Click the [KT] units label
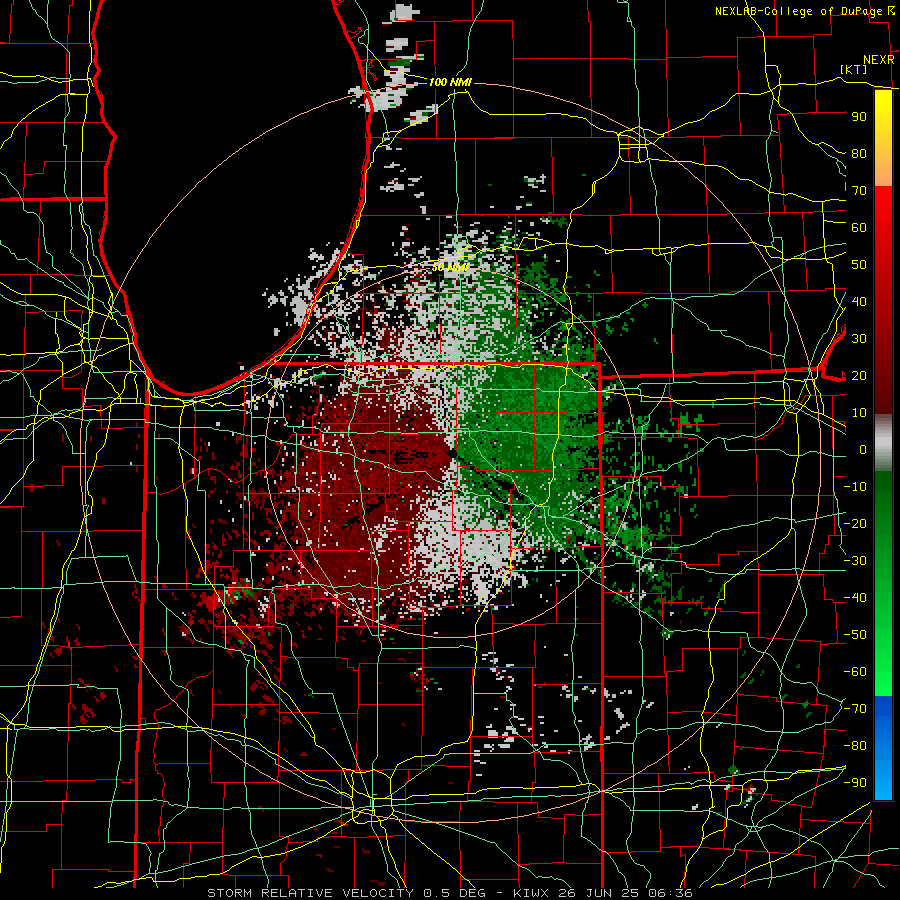This screenshot has height=900, width=900. (854, 69)
